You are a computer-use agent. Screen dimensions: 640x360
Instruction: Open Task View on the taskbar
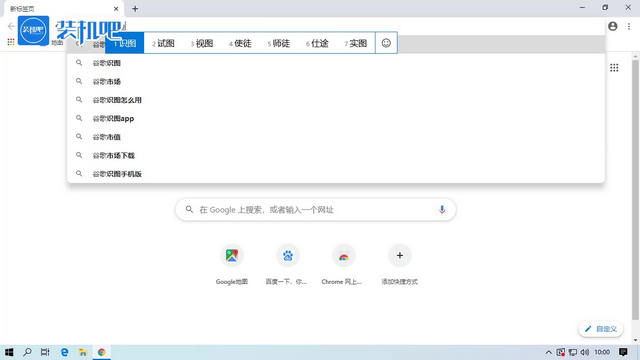[x=45, y=352]
